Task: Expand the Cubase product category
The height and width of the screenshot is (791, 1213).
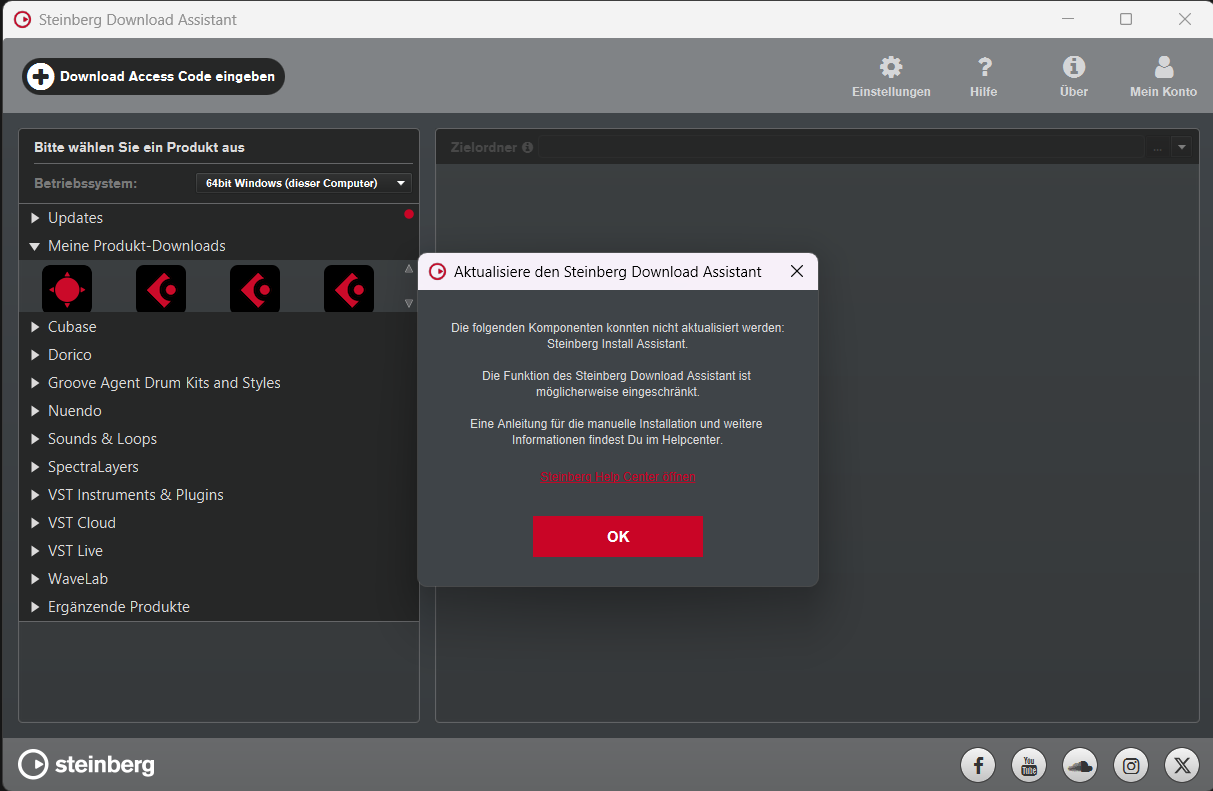Action: click(36, 327)
